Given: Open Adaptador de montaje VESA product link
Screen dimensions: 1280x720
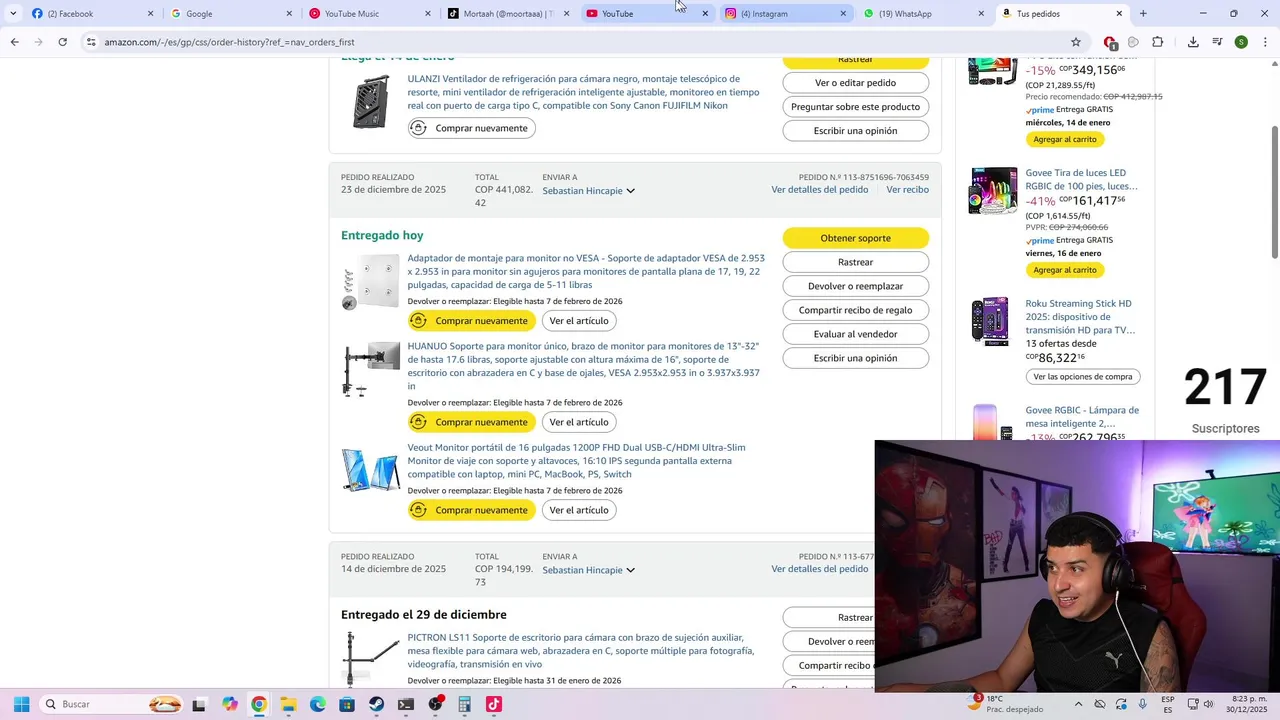Looking at the screenshot, I should click(x=586, y=271).
